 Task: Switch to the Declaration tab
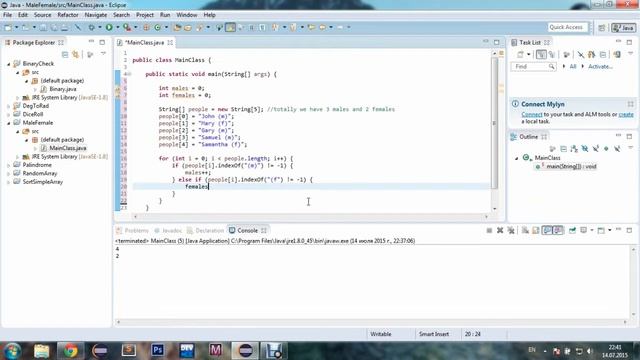(205, 231)
